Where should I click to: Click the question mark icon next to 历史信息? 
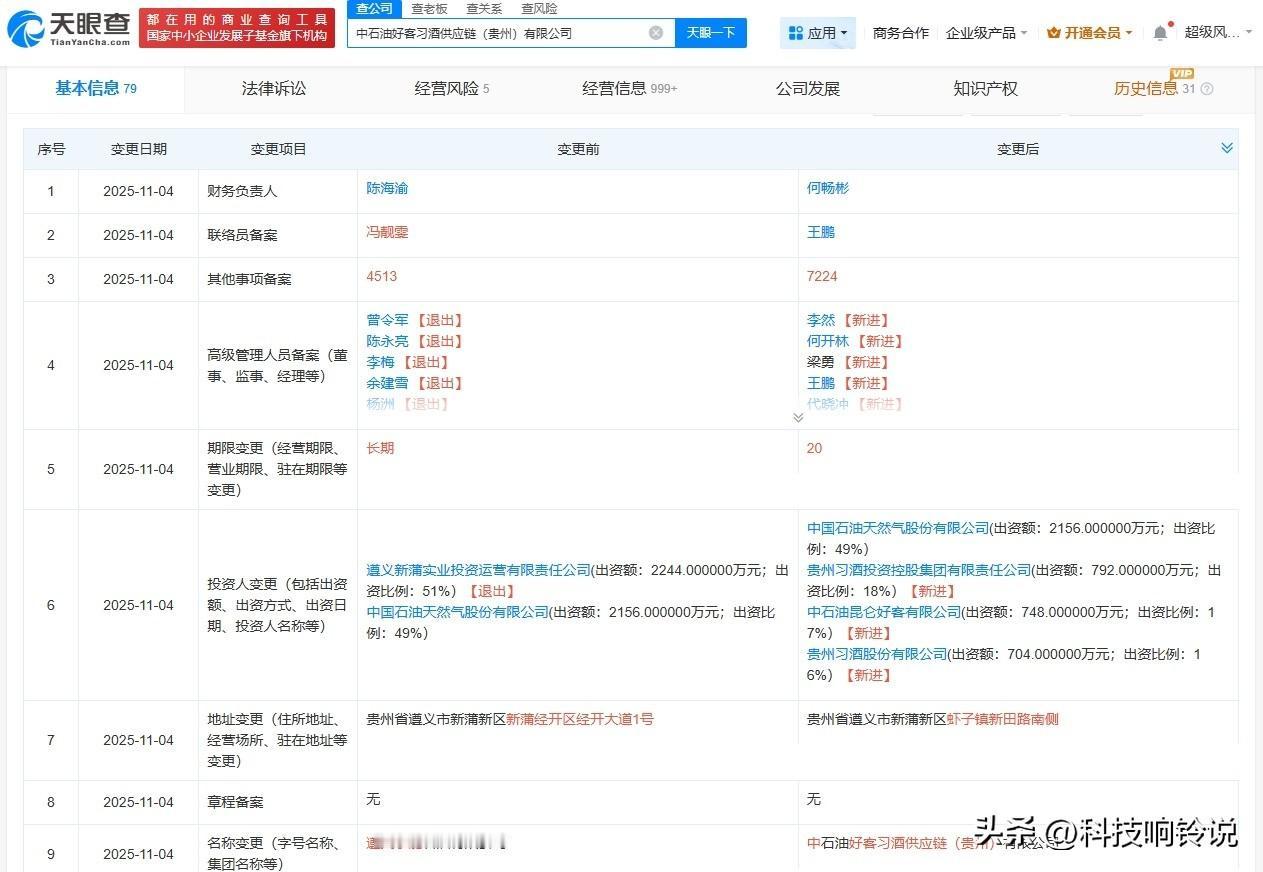click(x=1205, y=88)
